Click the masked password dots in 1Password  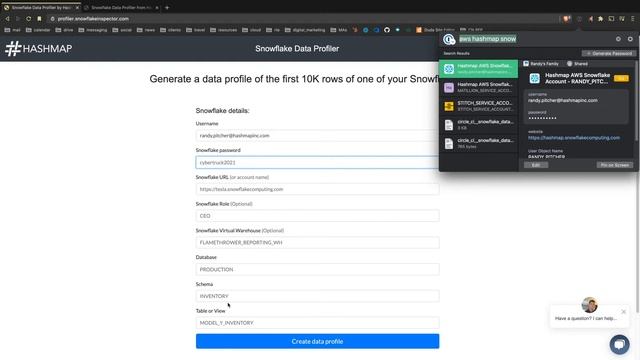(x=542, y=118)
